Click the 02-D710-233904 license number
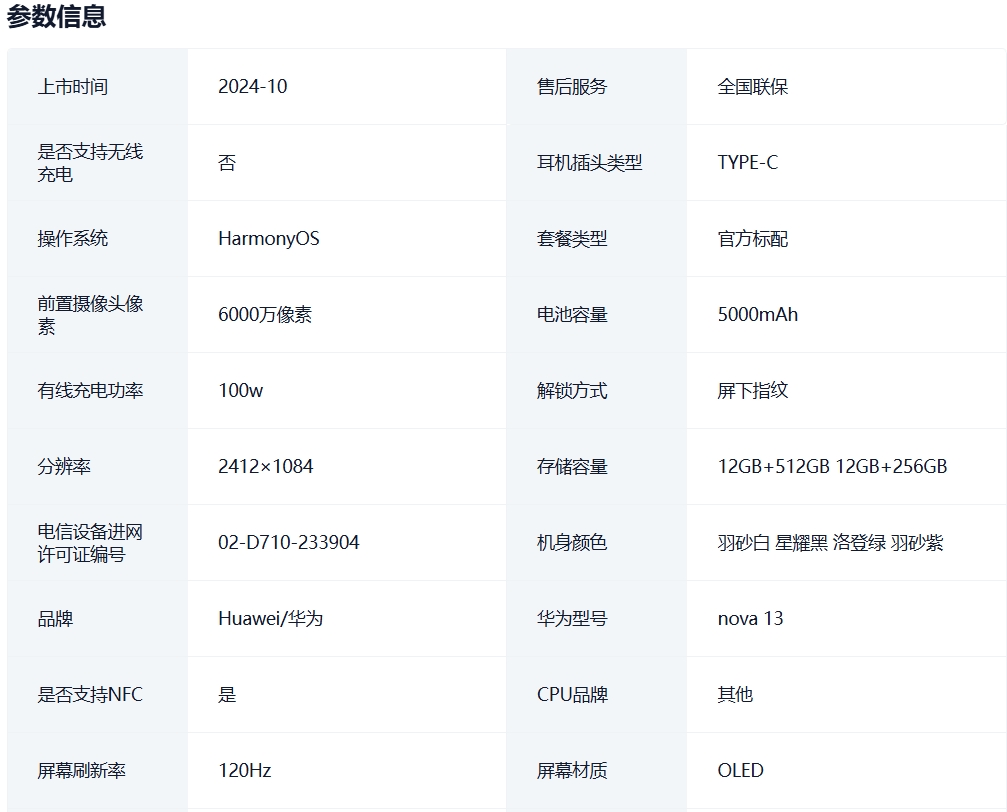Screen dimensions: 1007x812 pos(288,543)
